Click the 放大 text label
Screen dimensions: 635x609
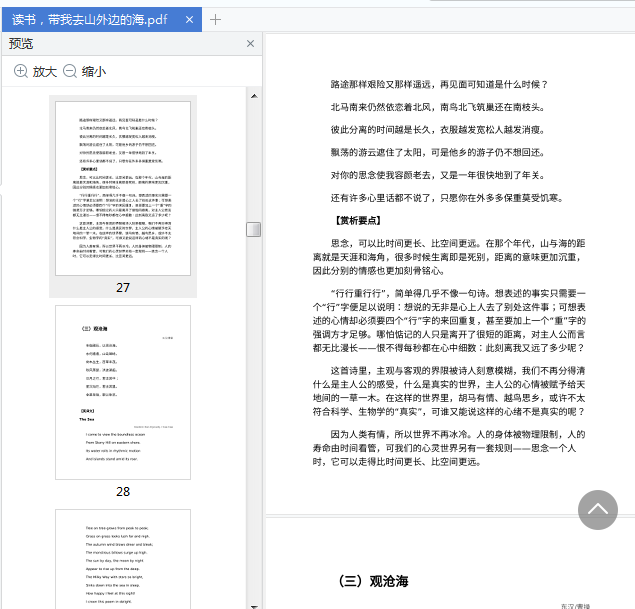click(x=45, y=71)
